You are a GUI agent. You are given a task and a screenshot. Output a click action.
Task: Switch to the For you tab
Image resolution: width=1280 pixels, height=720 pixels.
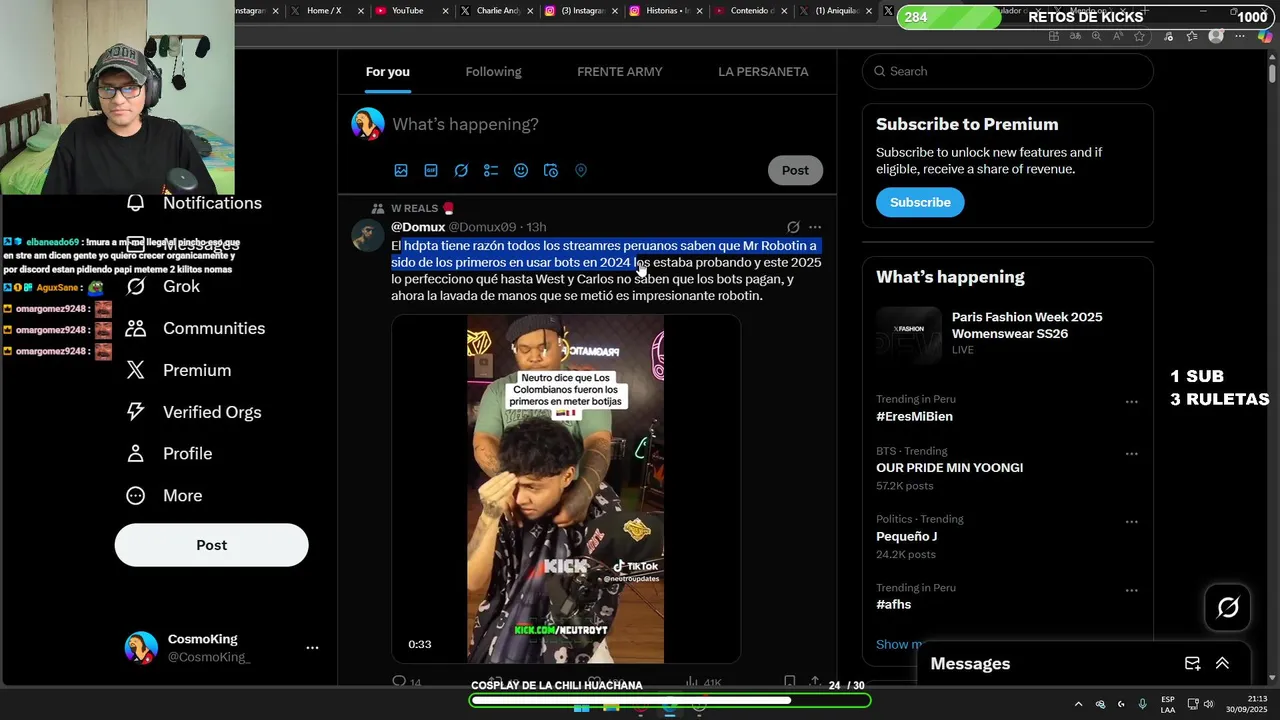(x=387, y=71)
